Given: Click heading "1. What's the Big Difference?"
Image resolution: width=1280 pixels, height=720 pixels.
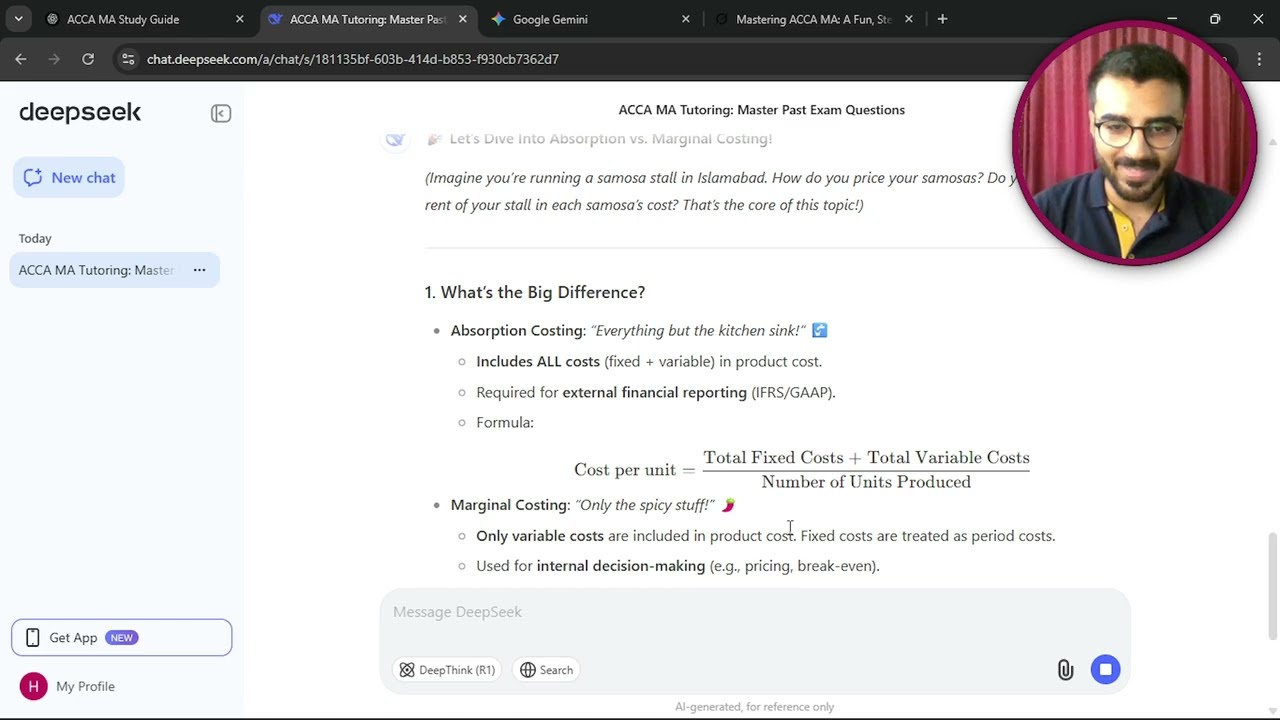Looking at the screenshot, I should coord(535,292).
